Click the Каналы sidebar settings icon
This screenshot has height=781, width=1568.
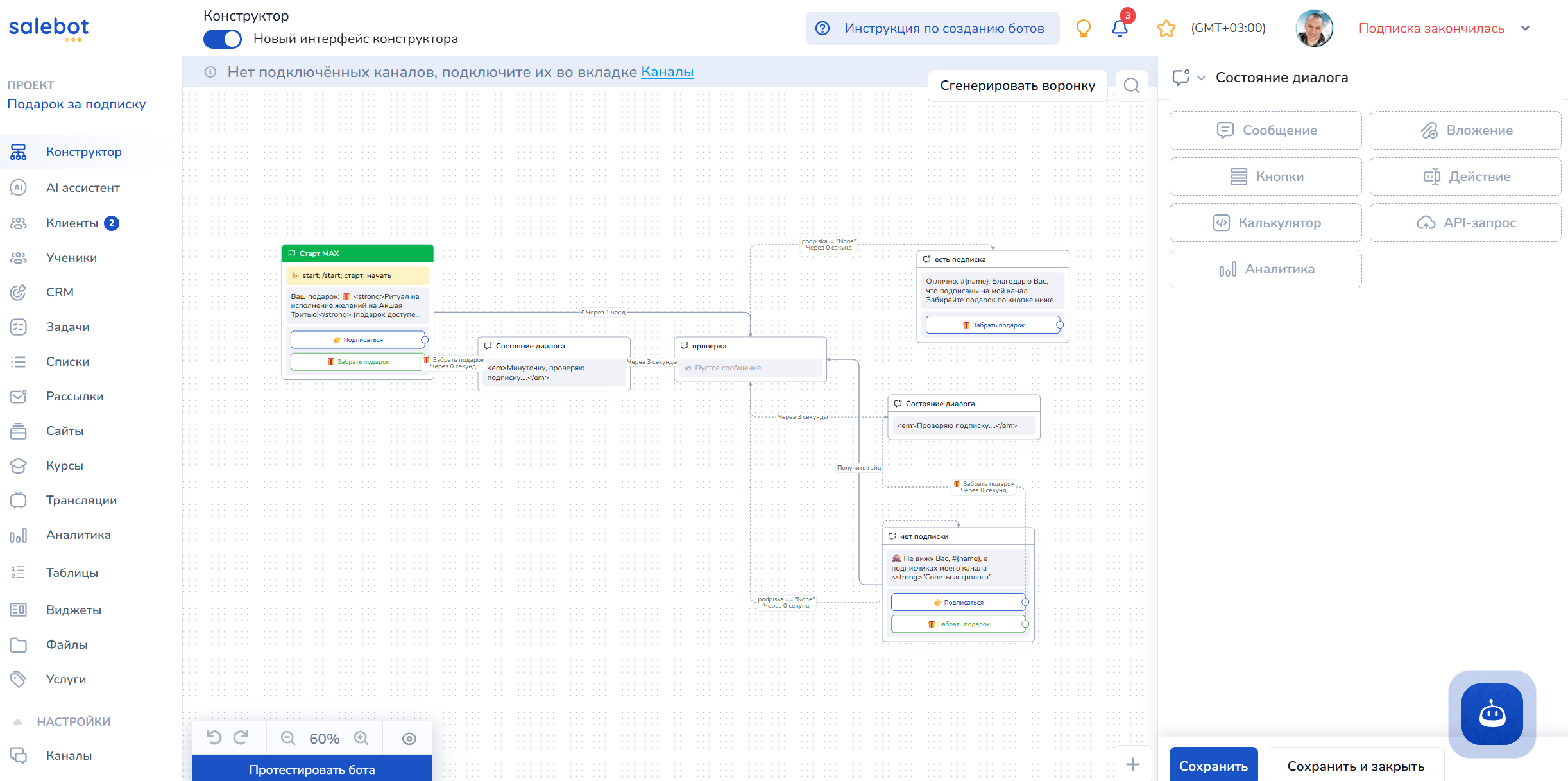click(18, 756)
